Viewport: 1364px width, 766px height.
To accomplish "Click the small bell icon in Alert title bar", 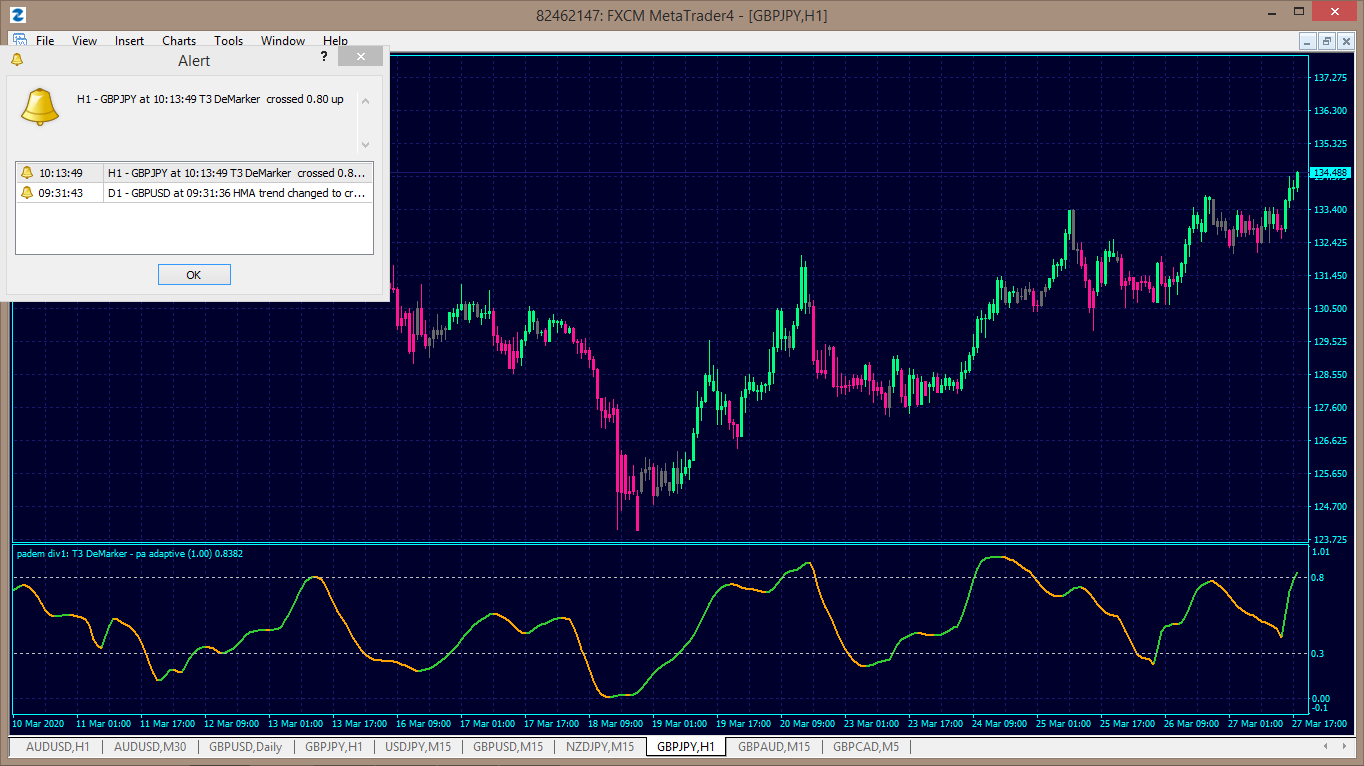I will pos(16,60).
